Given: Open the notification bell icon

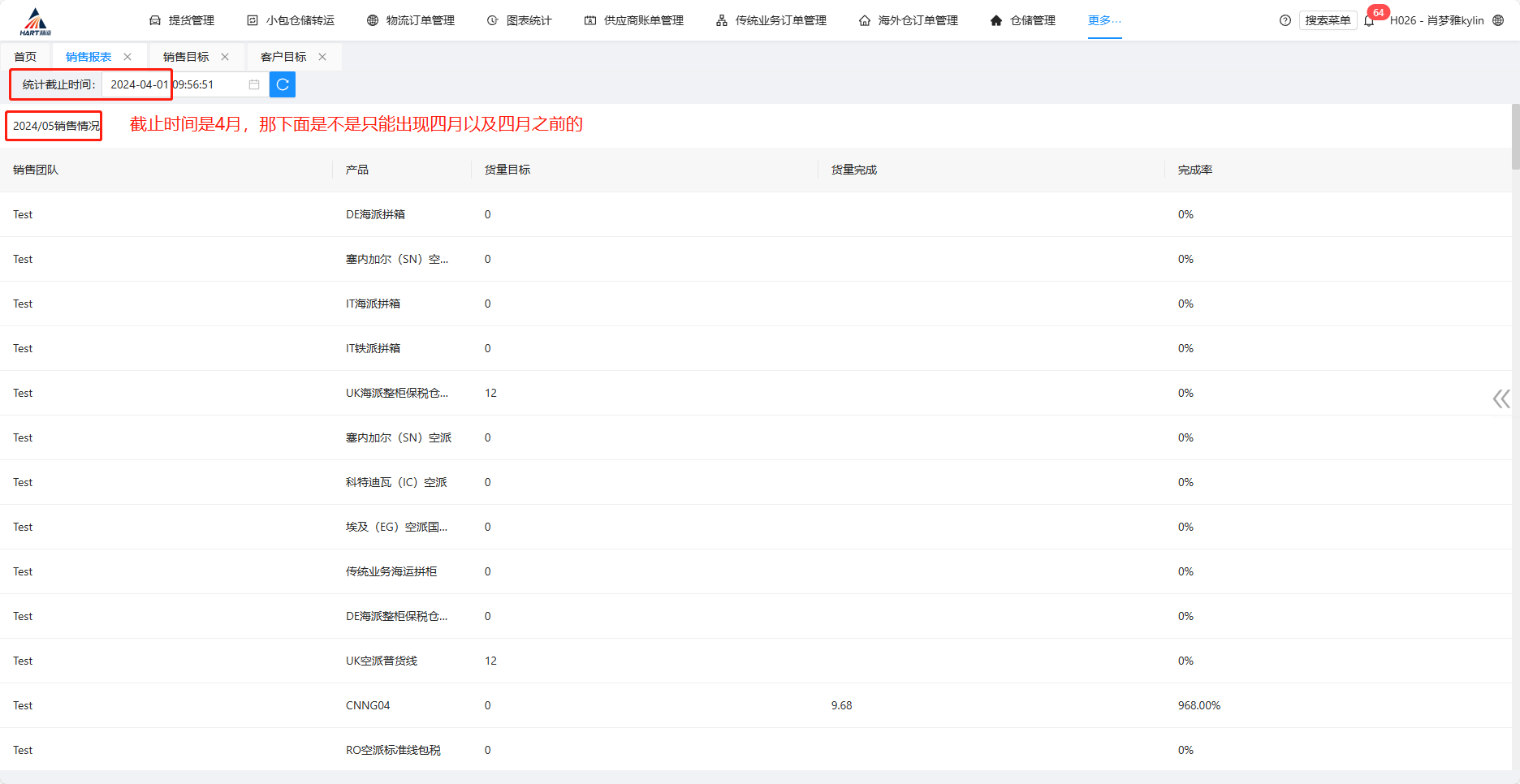Looking at the screenshot, I should [1369, 21].
